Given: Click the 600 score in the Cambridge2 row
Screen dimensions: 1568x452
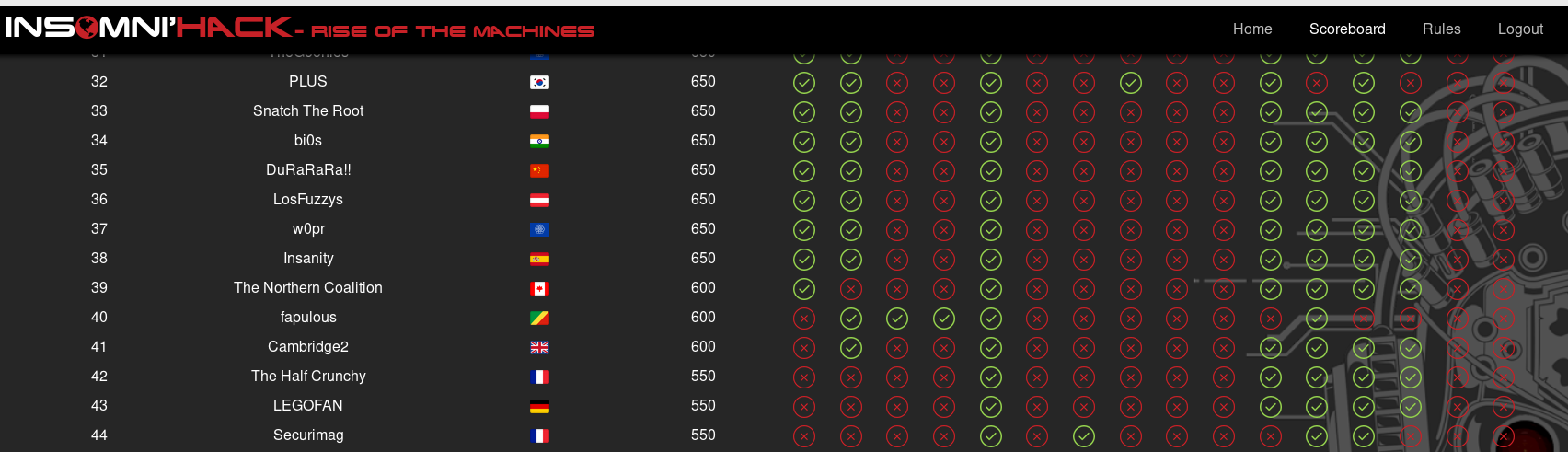Looking at the screenshot, I should (x=703, y=347).
